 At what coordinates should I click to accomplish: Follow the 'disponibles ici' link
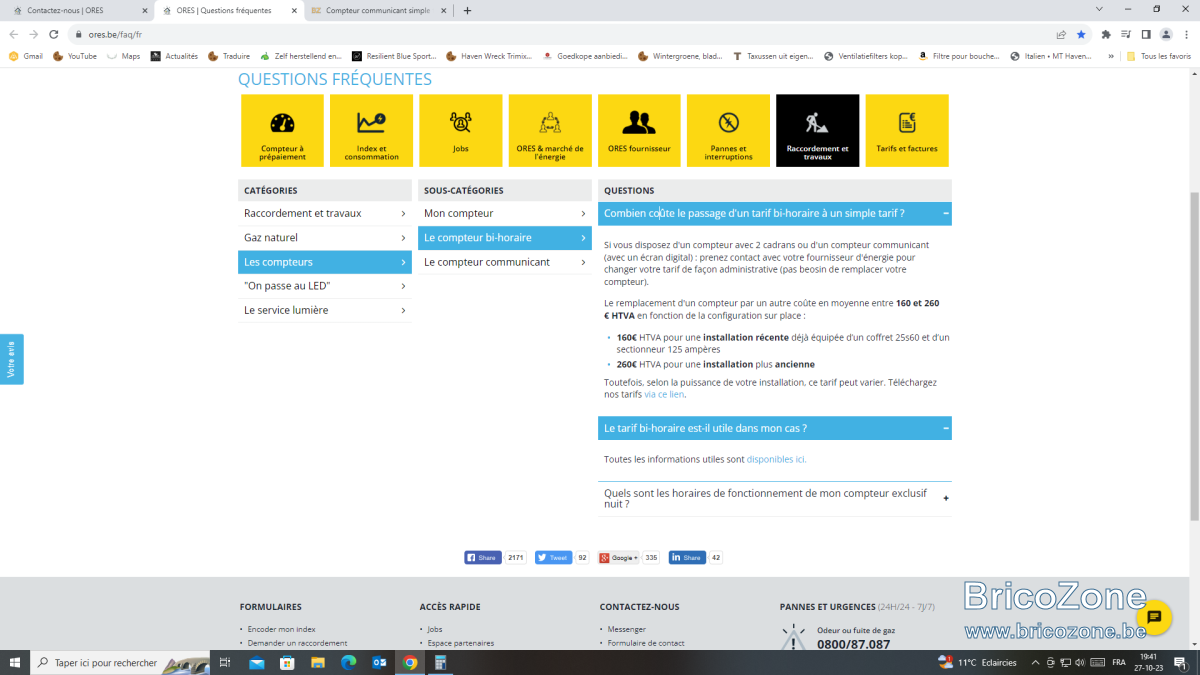pos(776,459)
